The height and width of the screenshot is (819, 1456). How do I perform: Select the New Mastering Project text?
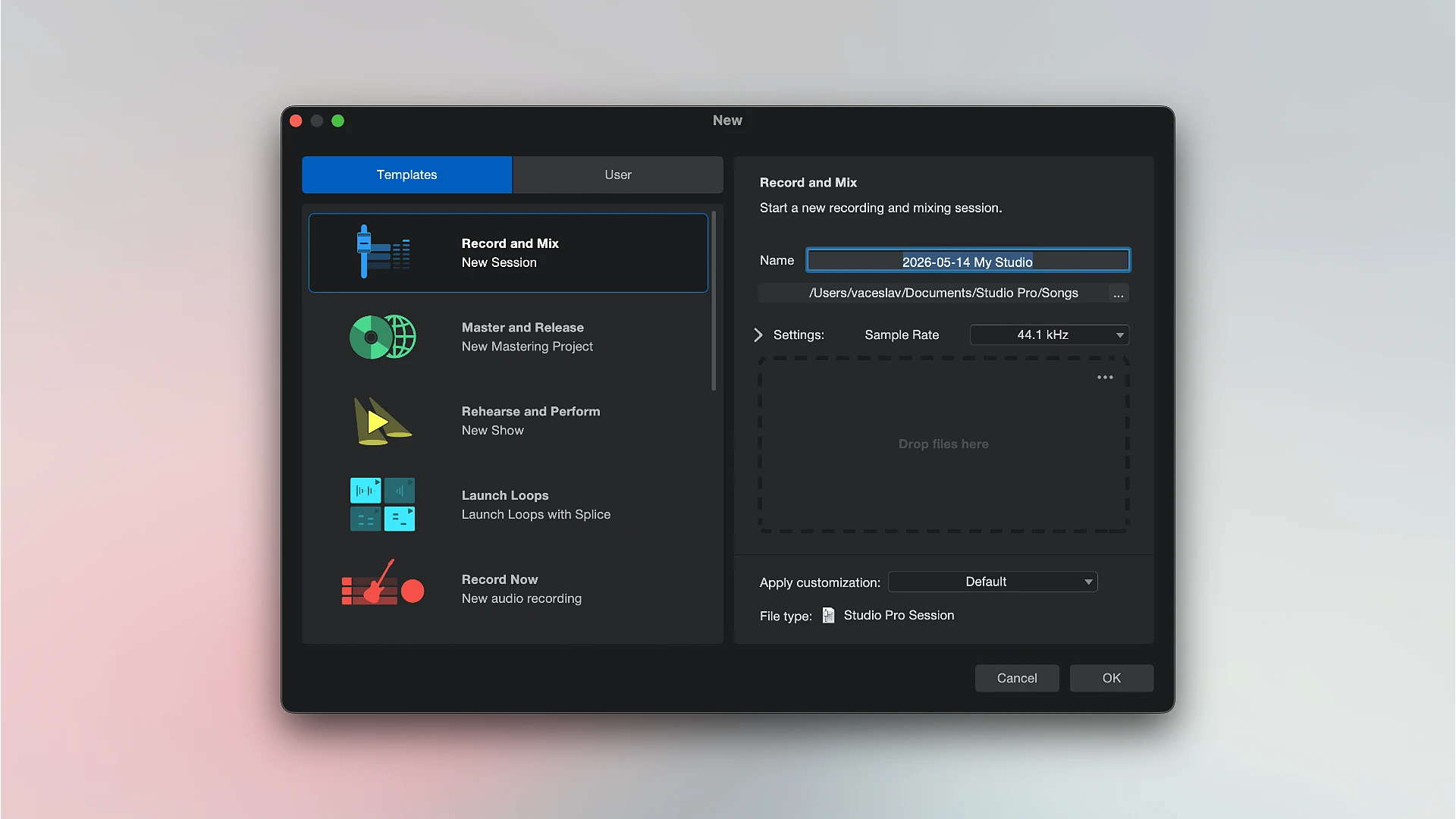(527, 347)
